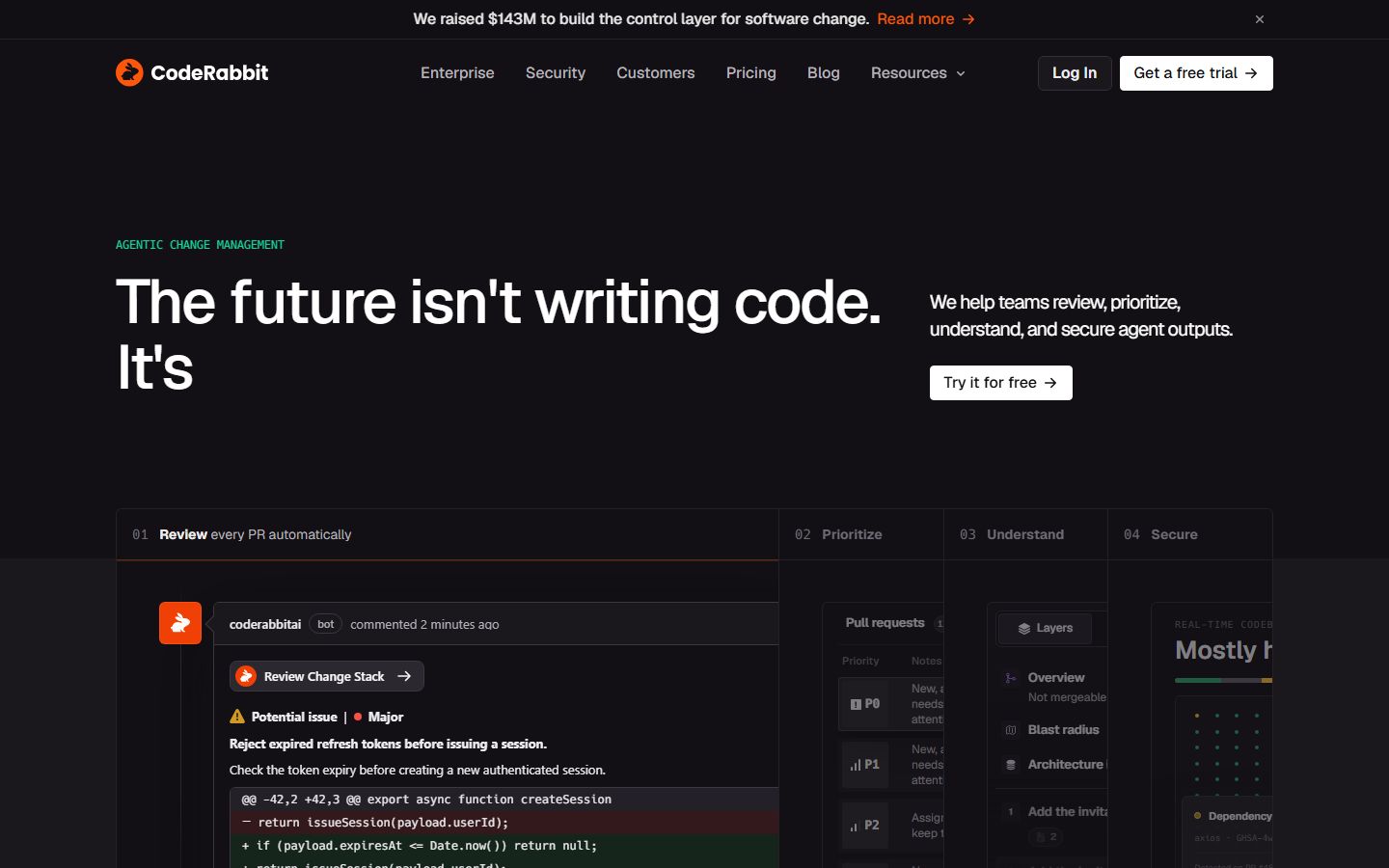Screen dimensions: 1389x868
Task: Visit the Blog nav link
Action: [x=824, y=73]
